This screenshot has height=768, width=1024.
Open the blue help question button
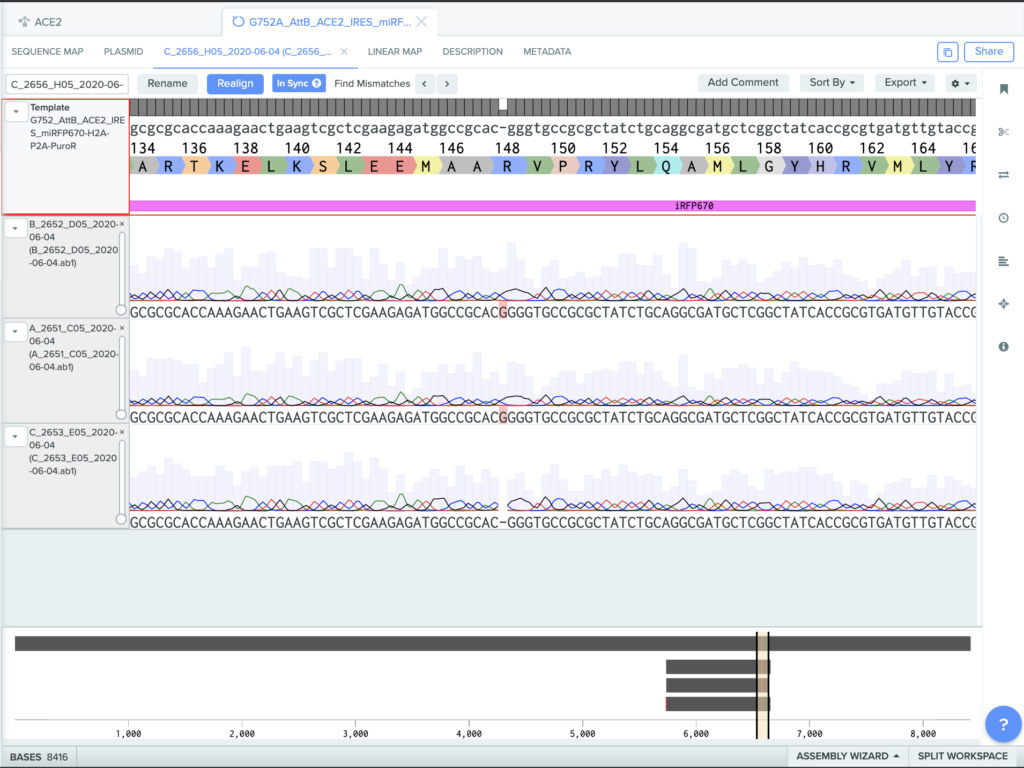point(1003,724)
